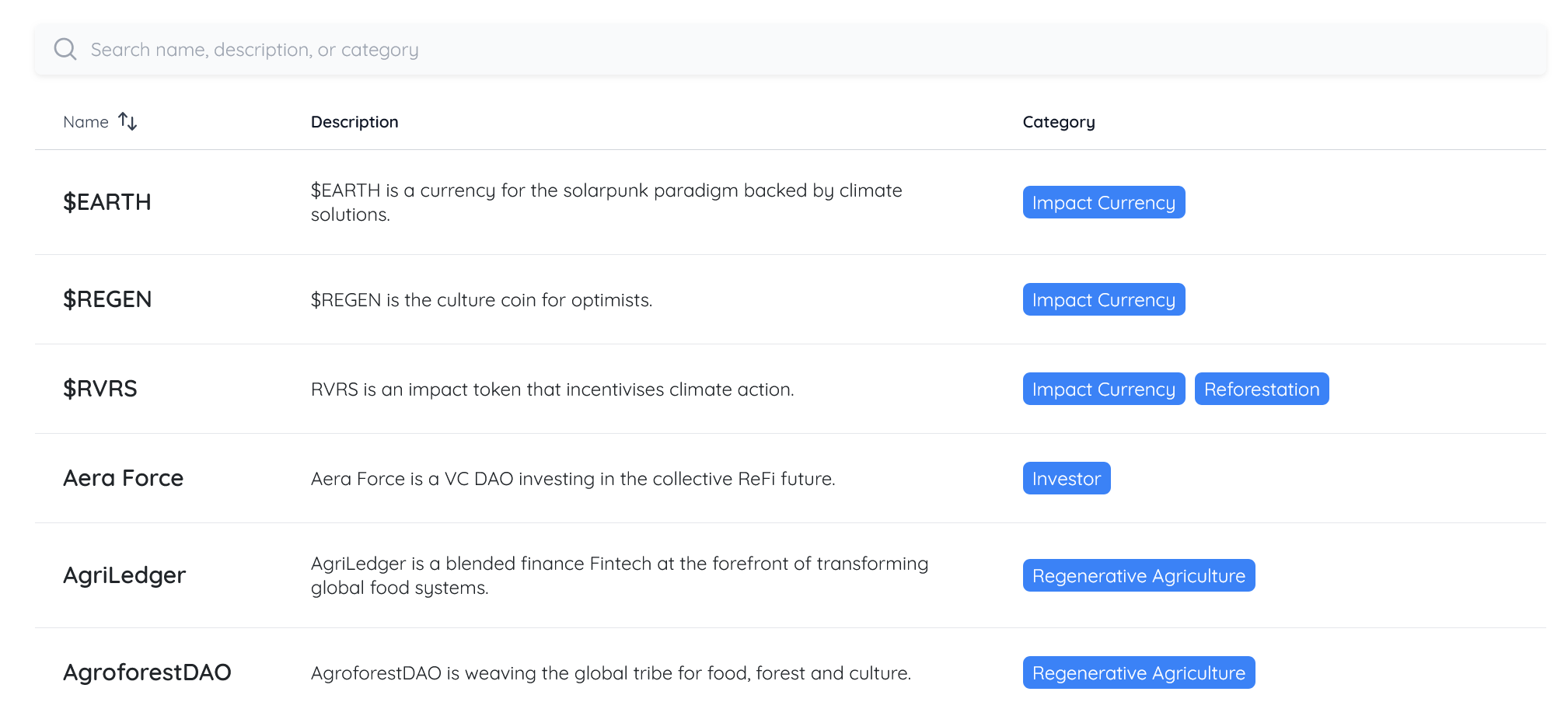Screen dimensions: 1568x716
Task: Open the AgroforestDAO entry
Action: (147, 672)
